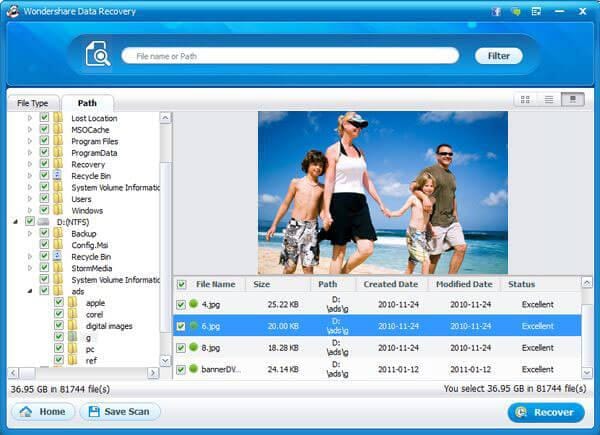
Task: Sort by the Size column header
Action: click(x=262, y=284)
